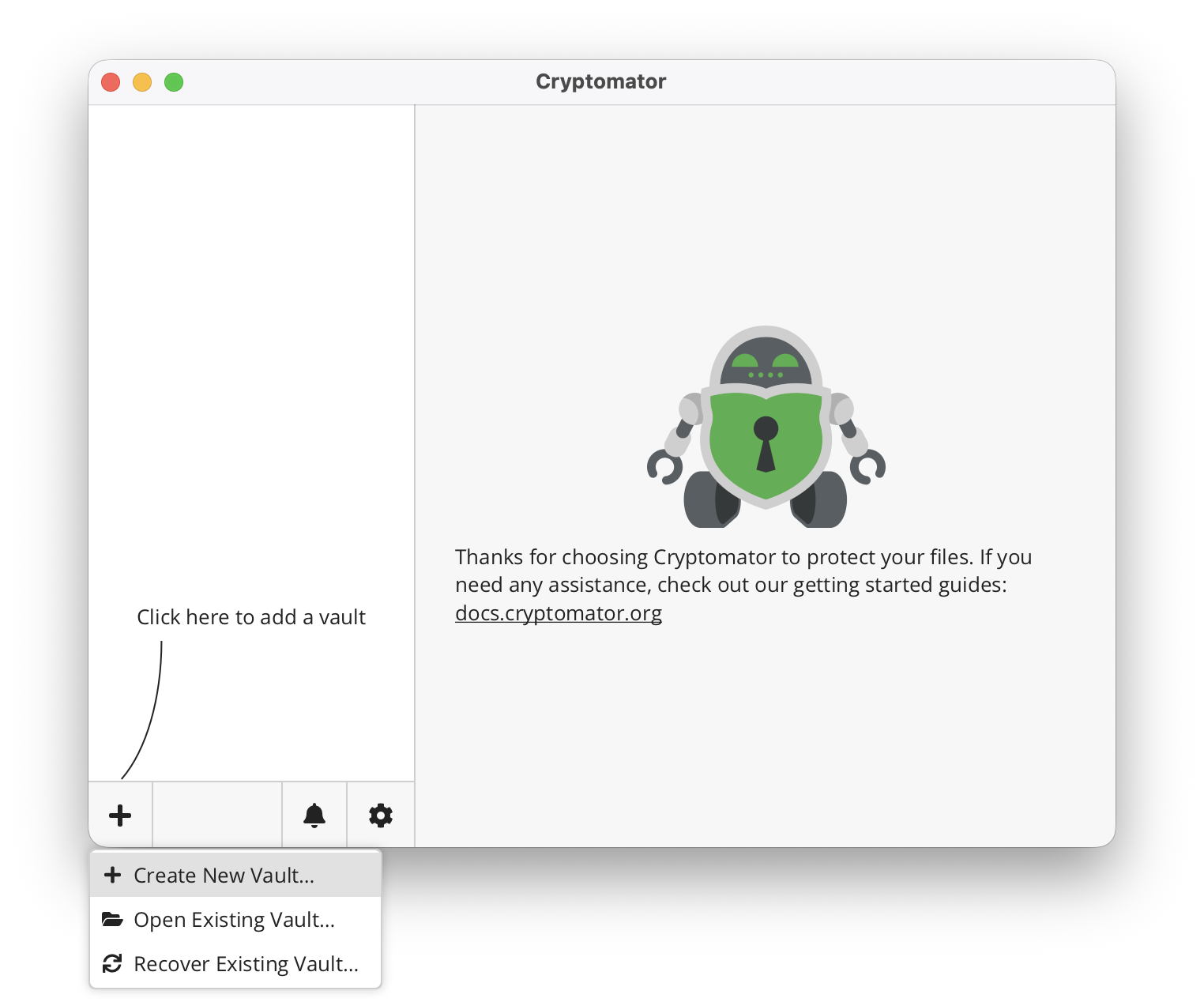Click the plus icon beside Create New Vault
The image size is (1204, 1002).
point(113,875)
